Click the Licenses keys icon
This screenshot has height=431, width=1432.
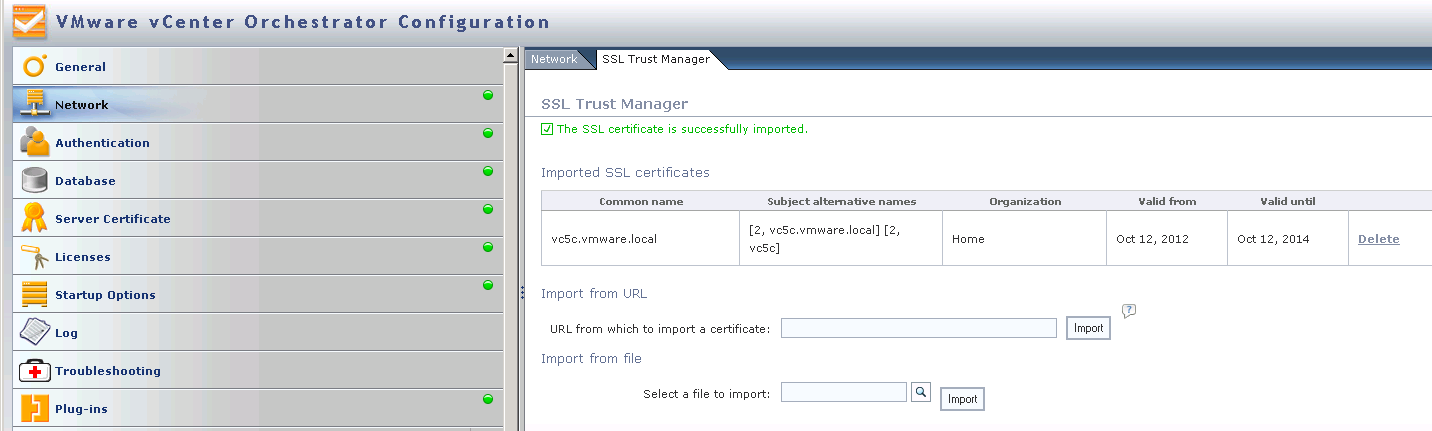coord(35,257)
